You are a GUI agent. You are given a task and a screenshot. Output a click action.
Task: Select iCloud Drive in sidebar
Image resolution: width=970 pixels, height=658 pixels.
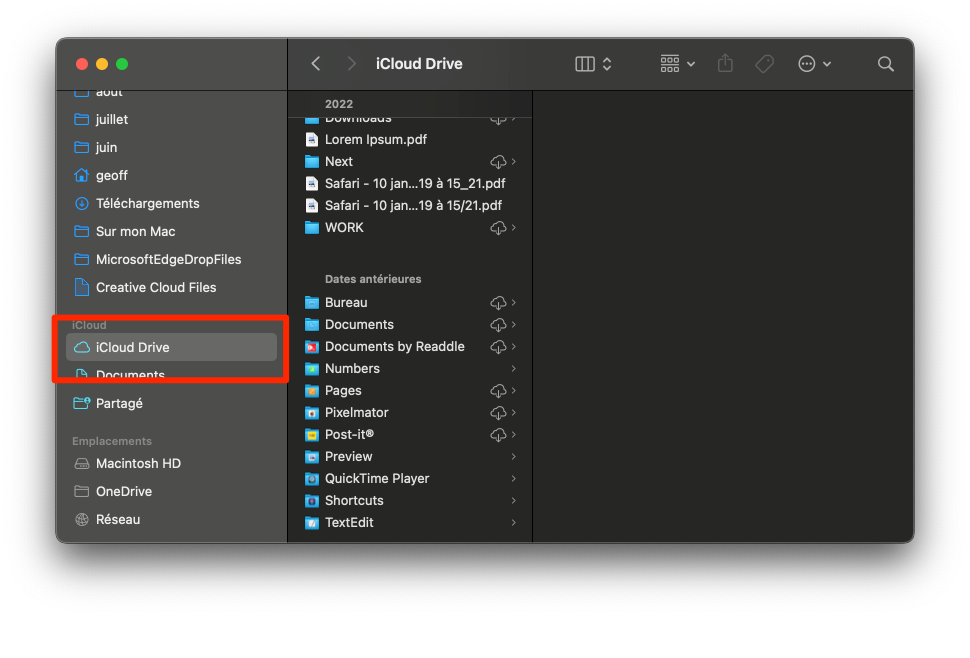(171, 347)
